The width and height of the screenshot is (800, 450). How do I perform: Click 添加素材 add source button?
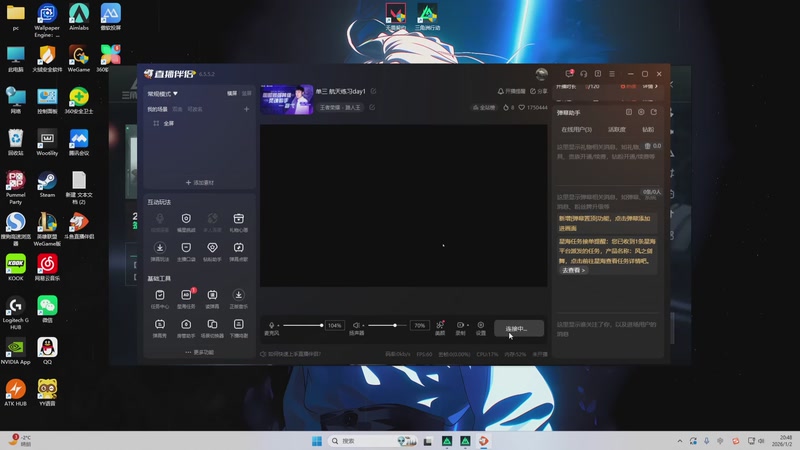pyautogui.click(x=199, y=182)
